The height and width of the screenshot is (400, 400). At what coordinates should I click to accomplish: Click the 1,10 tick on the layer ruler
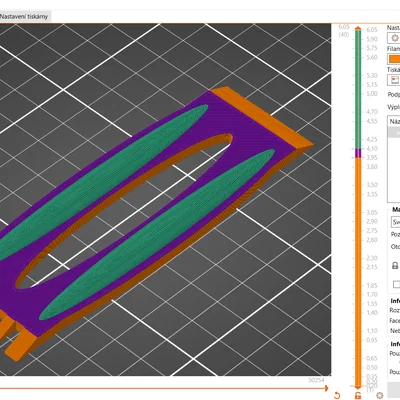click(x=372, y=331)
